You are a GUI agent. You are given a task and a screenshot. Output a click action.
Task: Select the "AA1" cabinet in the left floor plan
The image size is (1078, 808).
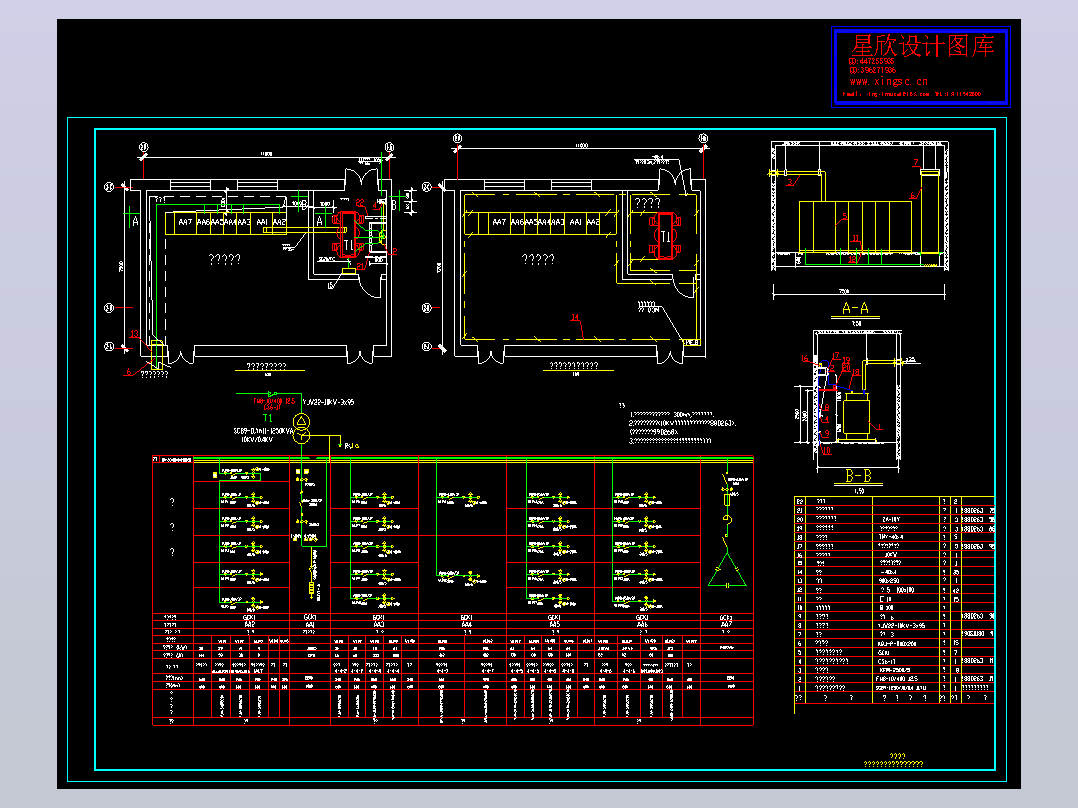pyautogui.click(x=262, y=223)
